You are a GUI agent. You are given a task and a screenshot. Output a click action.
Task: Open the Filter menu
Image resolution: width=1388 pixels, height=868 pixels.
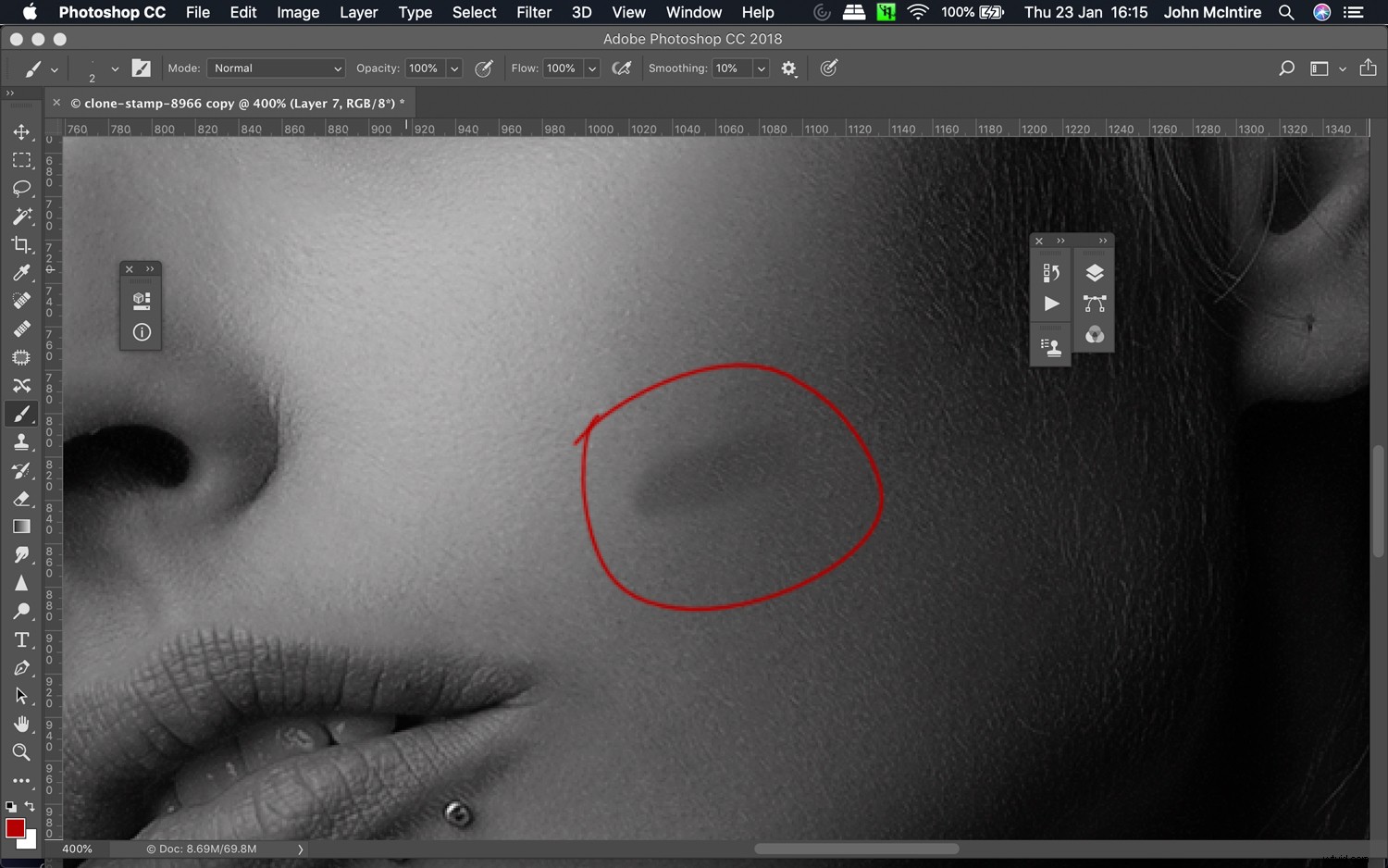534,12
